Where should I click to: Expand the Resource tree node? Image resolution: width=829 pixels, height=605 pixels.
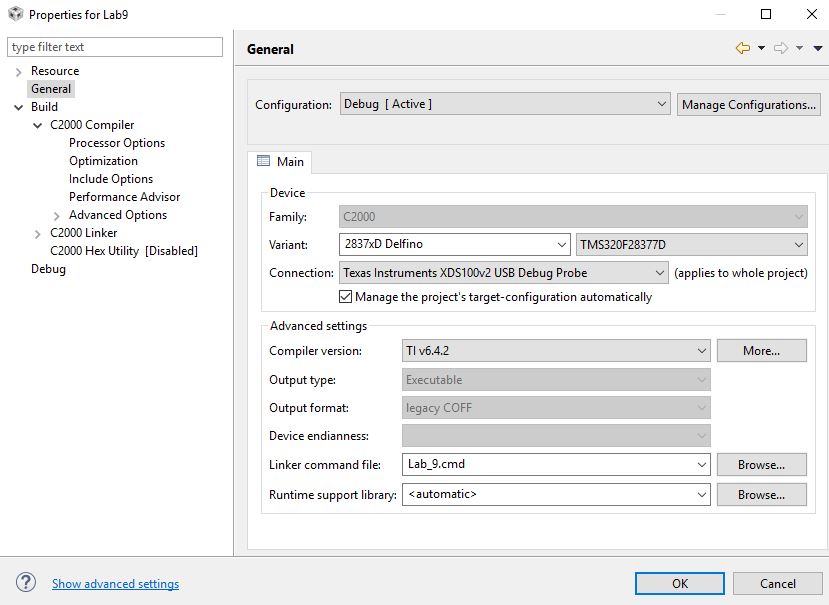click(19, 72)
